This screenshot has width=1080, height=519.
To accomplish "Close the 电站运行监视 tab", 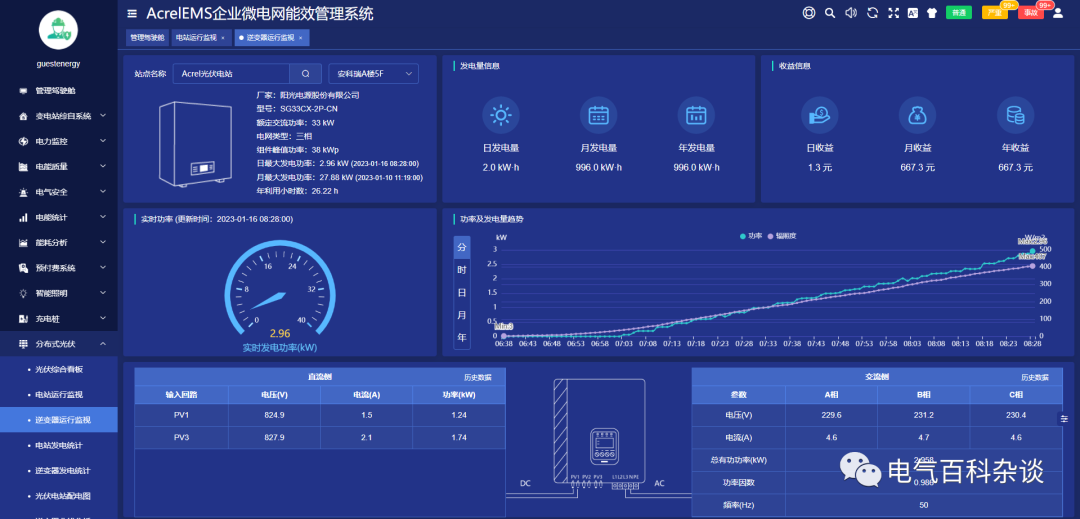I will pyautogui.click(x=222, y=38).
